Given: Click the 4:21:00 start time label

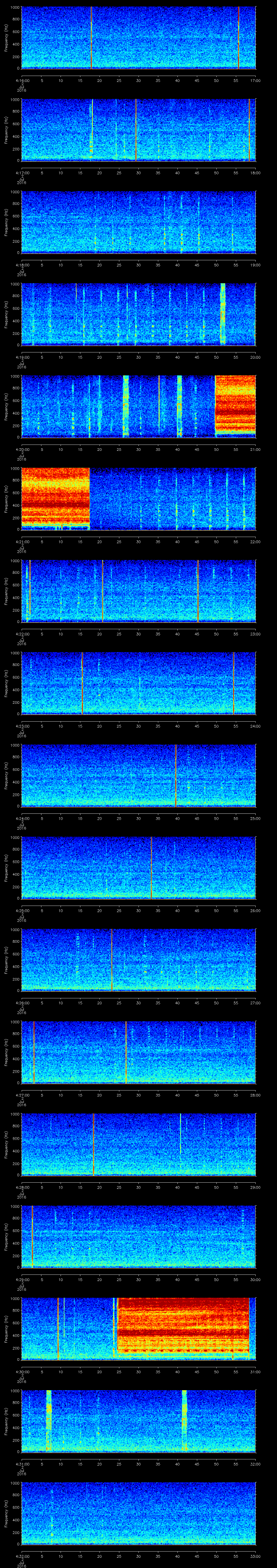Looking at the screenshot, I should pos(22,542).
